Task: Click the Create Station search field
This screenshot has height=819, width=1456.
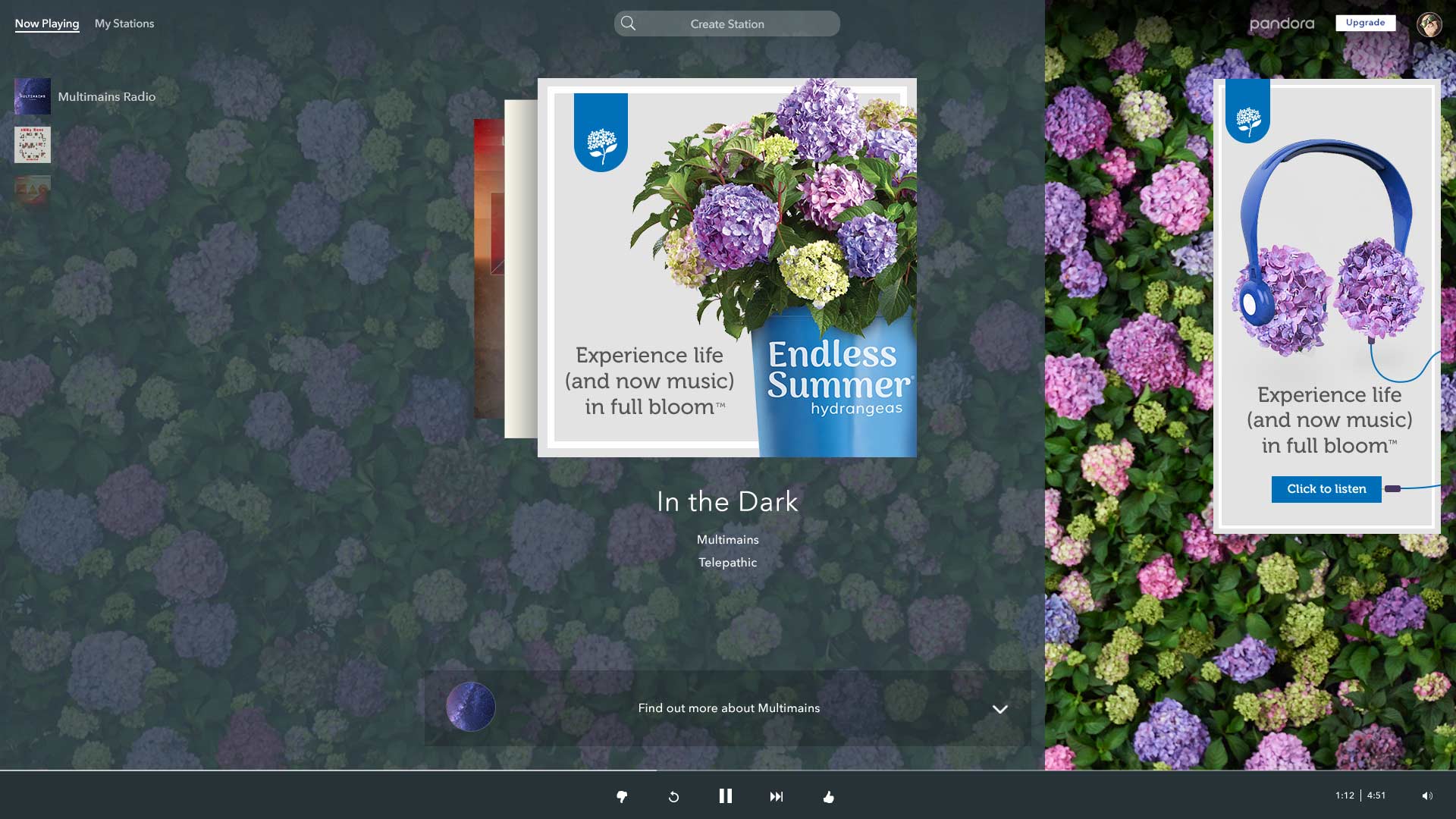Action: pyautogui.click(x=727, y=24)
